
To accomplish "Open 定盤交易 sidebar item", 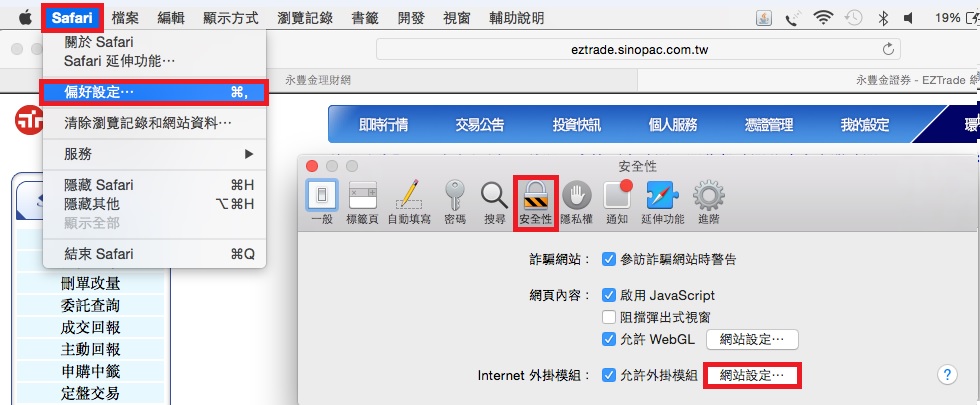I will tap(91, 394).
